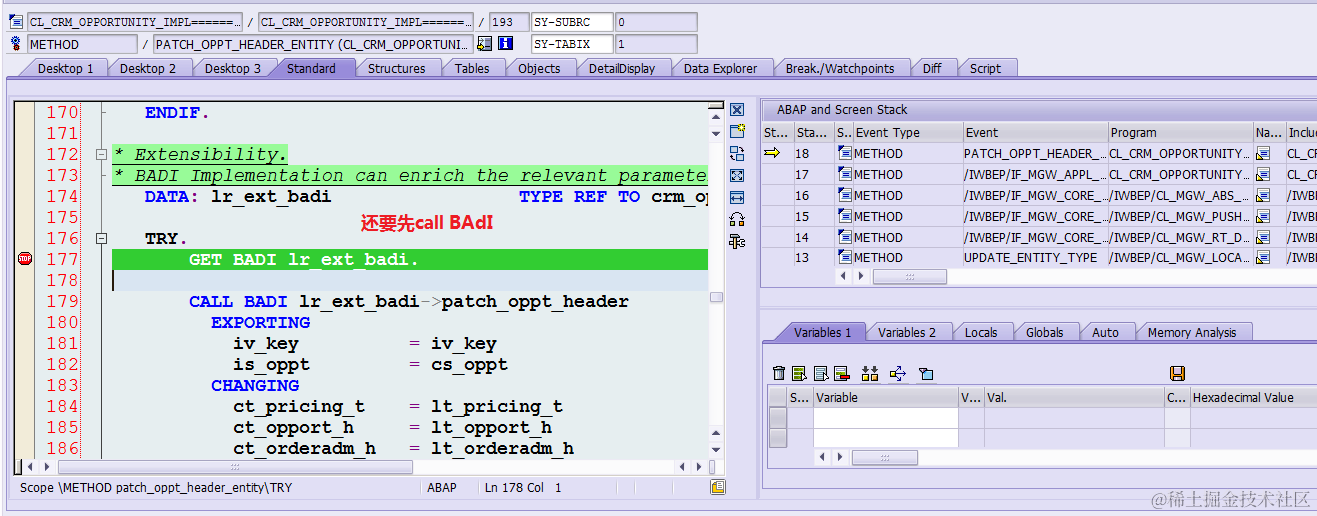
Task: Click the event type icon left of METHOD field
Action: coord(16,44)
